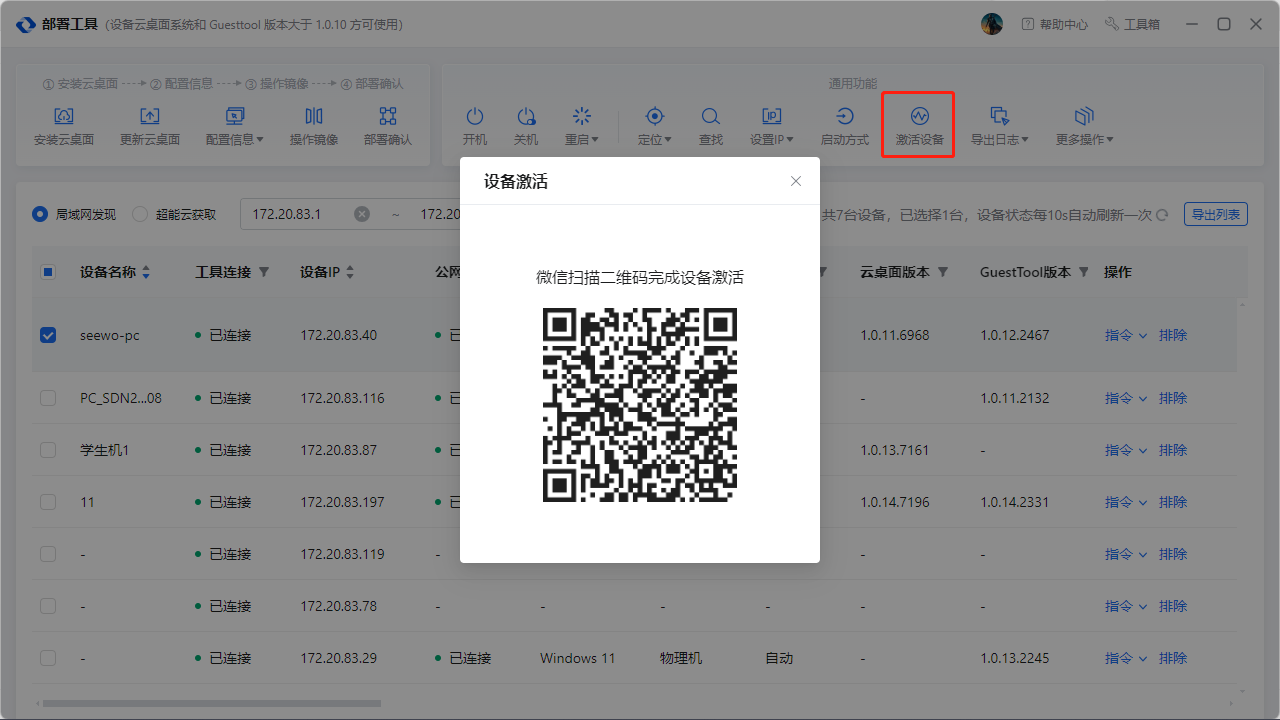Sort the table by 设备IP
The image size is (1280, 720).
tap(350, 272)
